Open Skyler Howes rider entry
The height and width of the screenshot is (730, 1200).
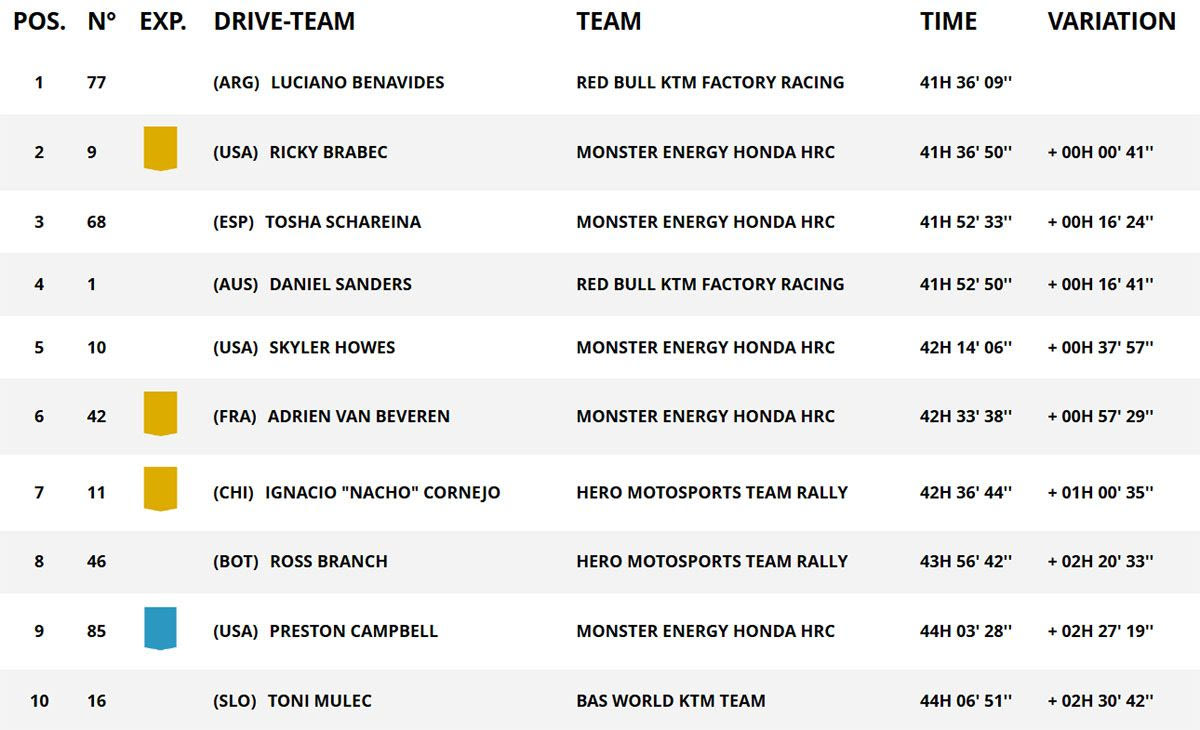[x=332, y=348]
